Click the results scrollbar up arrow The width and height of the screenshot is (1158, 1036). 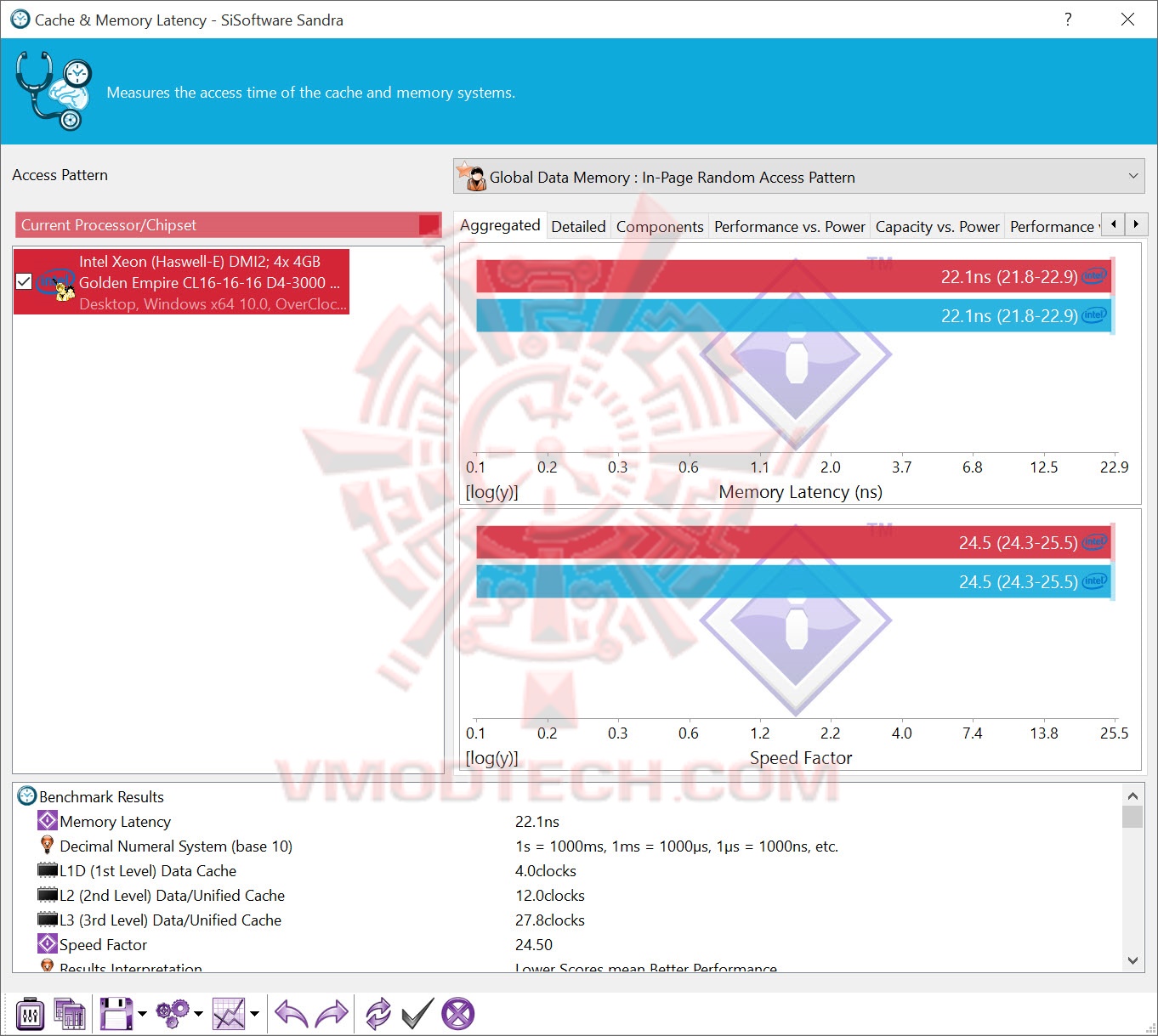point(1132,796)
